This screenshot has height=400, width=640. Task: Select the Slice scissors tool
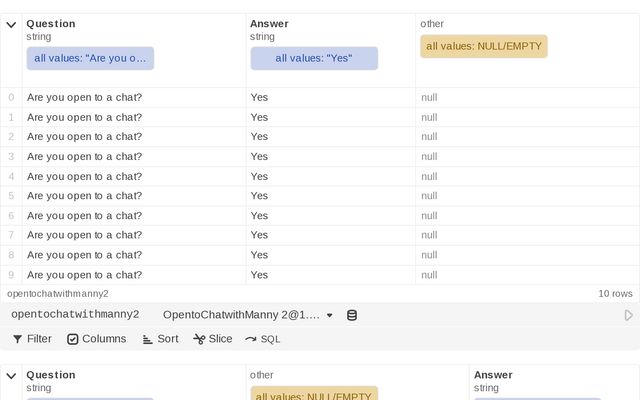[x=212, y=339]
